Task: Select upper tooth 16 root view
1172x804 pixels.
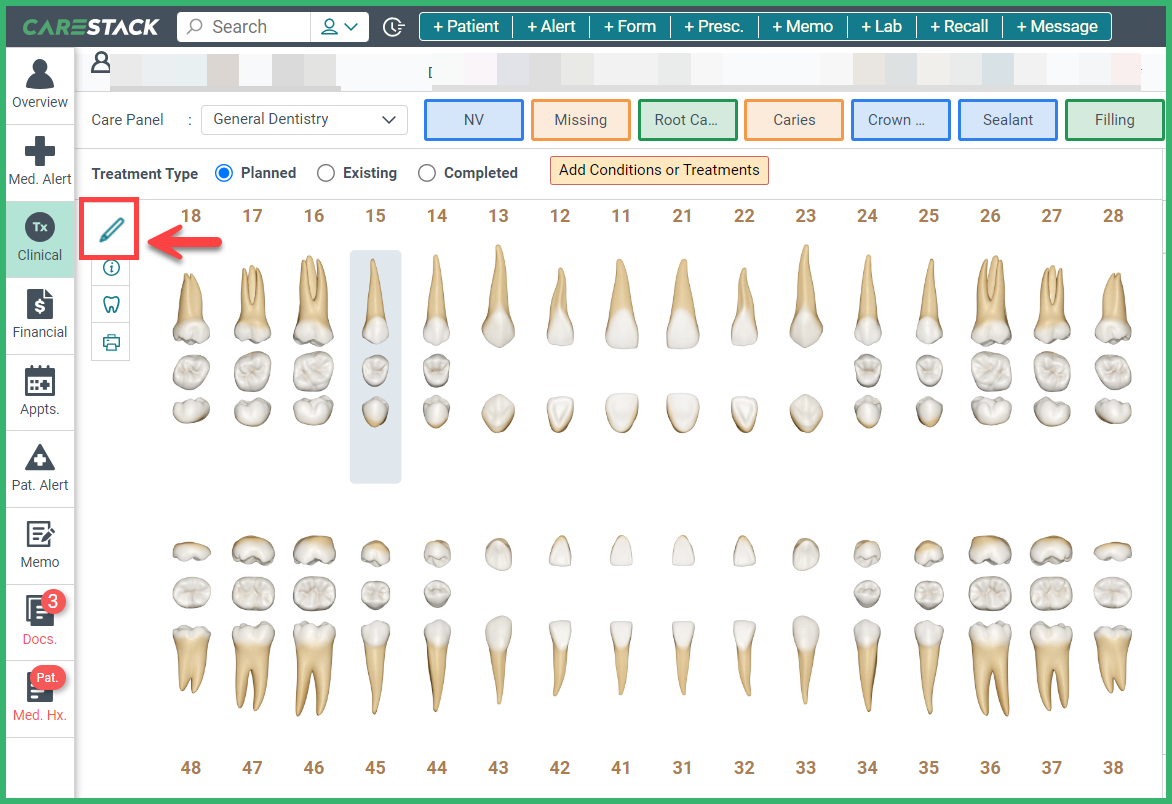Action: 313,300
